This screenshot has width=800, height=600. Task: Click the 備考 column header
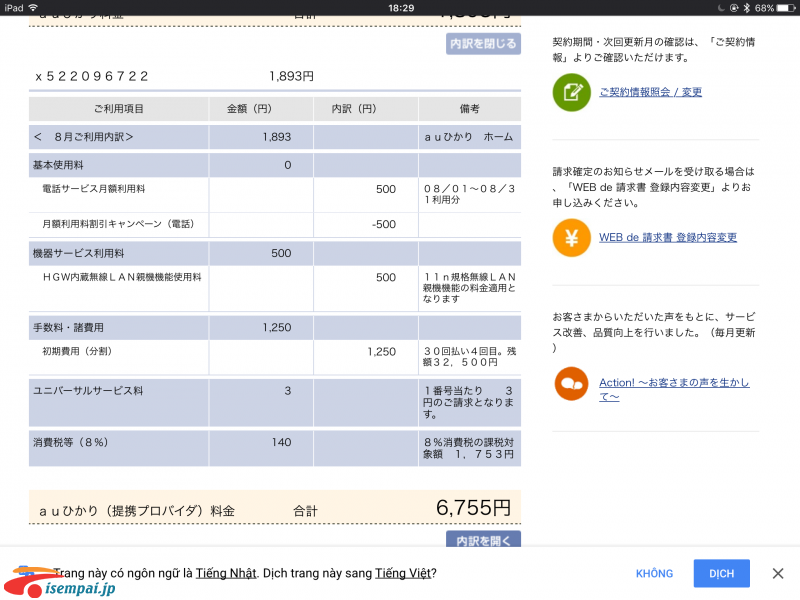click(x=469, y=109)
